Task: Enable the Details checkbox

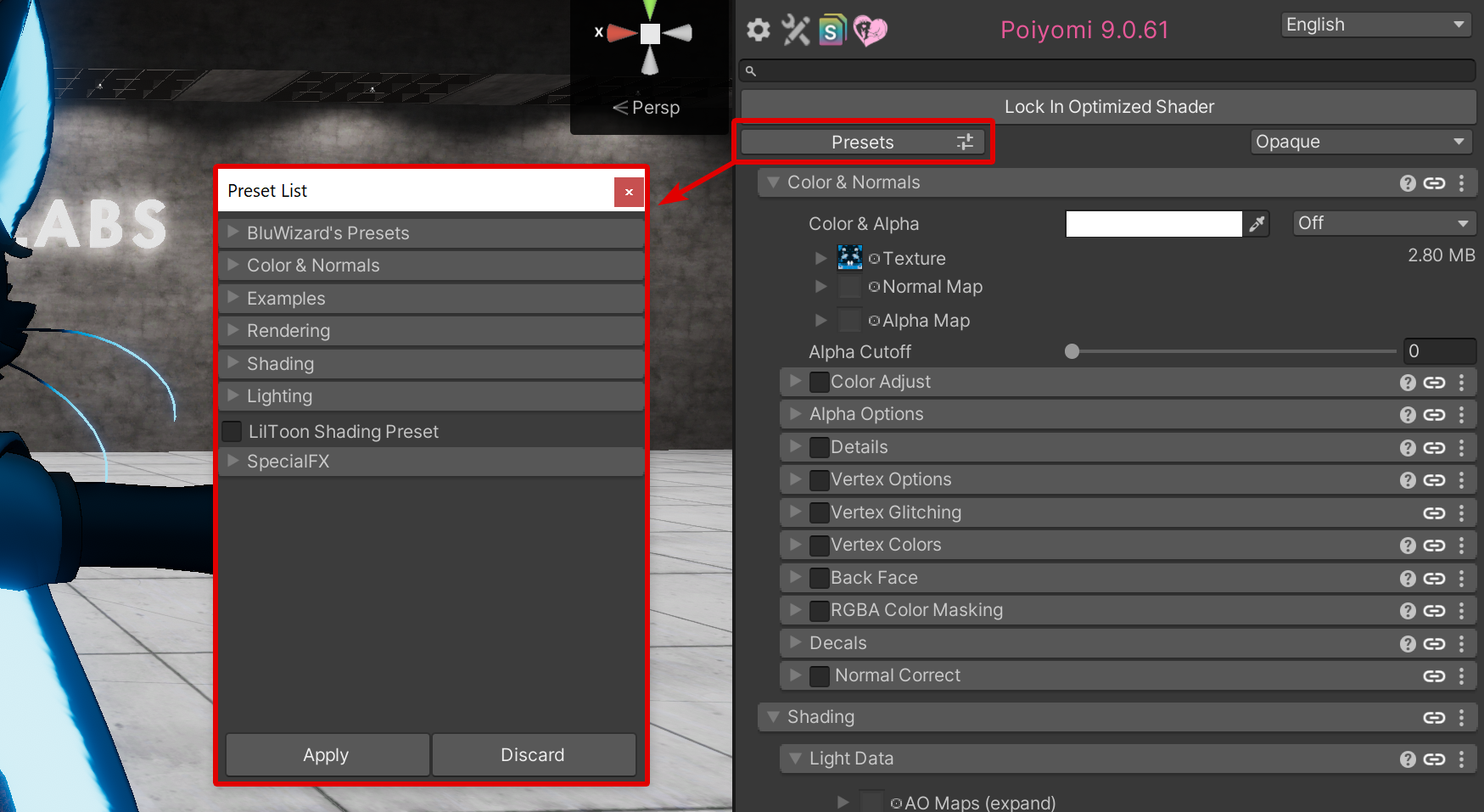Action: click(x=819, y=447)
